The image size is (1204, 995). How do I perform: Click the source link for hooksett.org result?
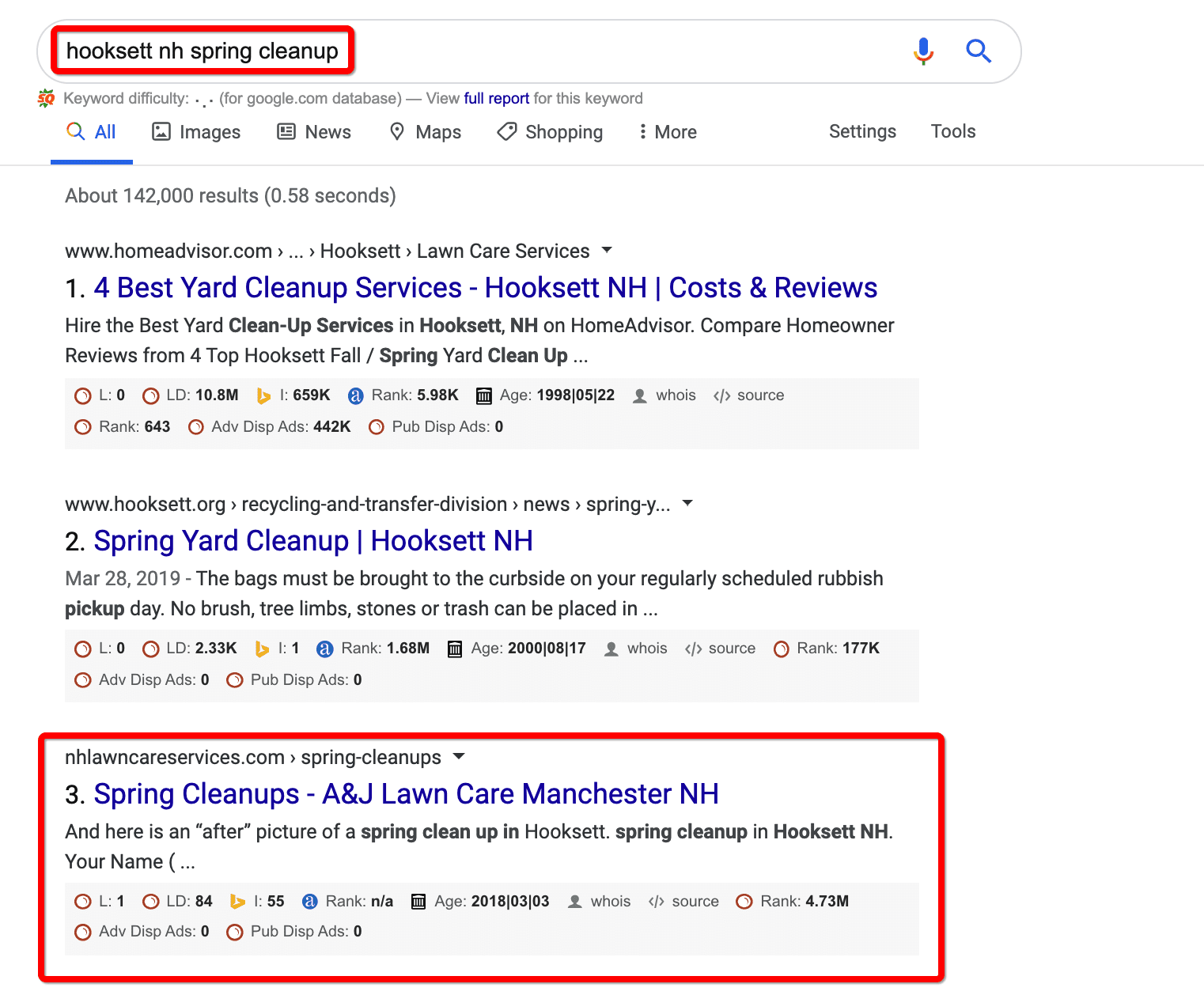click(721, 649)
